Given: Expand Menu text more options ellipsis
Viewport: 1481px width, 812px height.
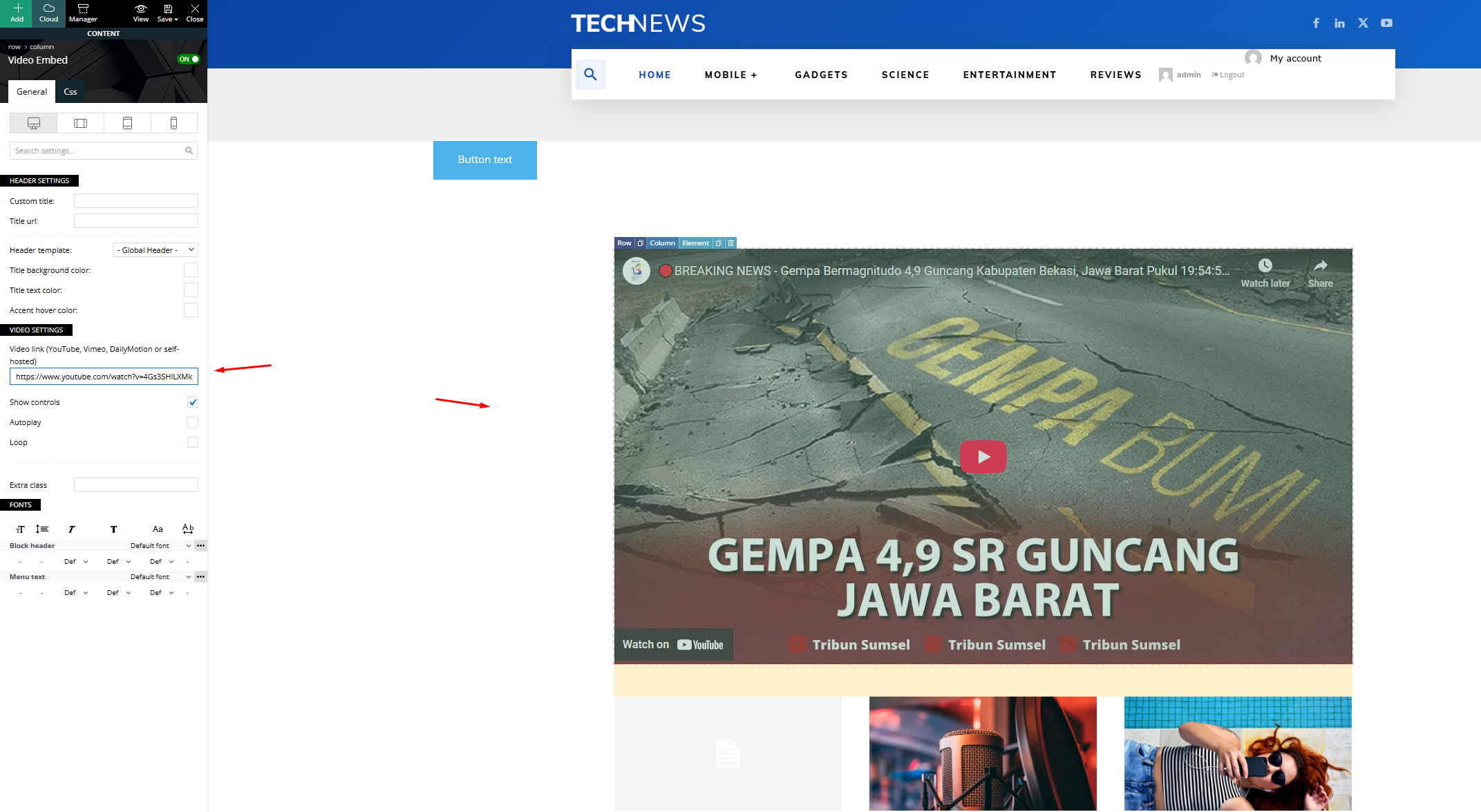Looking at the screenshot, I should 200,577.
